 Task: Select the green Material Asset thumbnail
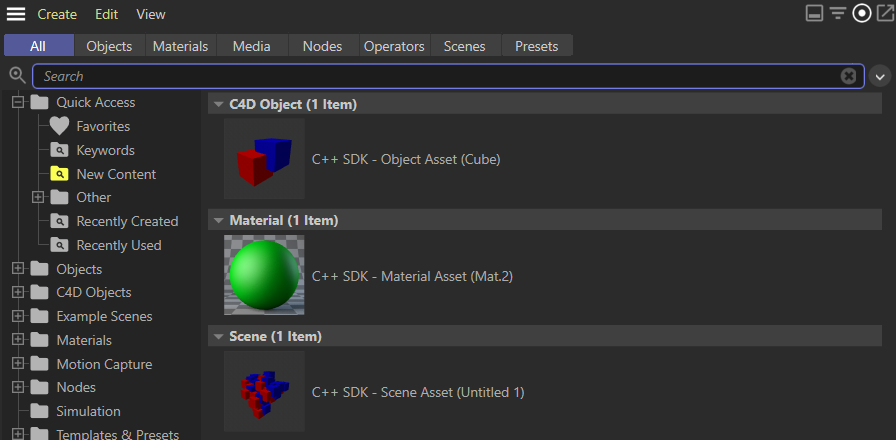point(264,275)
